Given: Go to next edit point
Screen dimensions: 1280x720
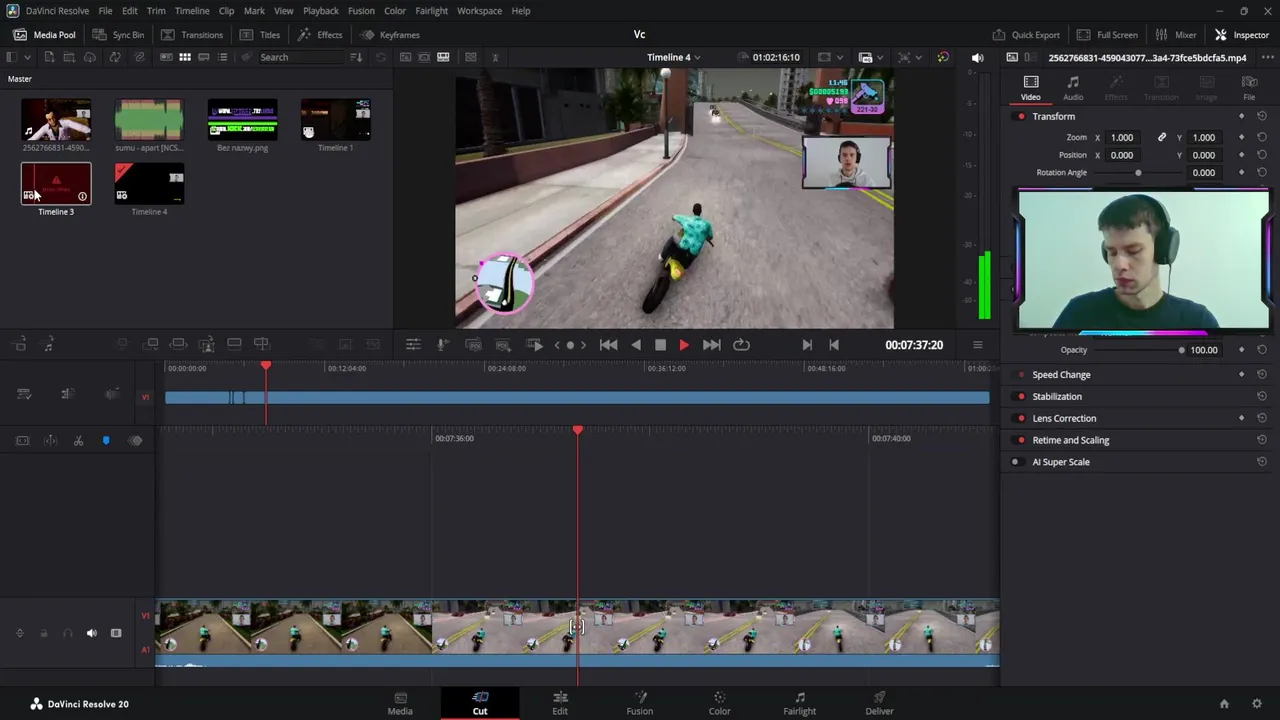Looking at the screenshot, I should (x=807, y=345).
